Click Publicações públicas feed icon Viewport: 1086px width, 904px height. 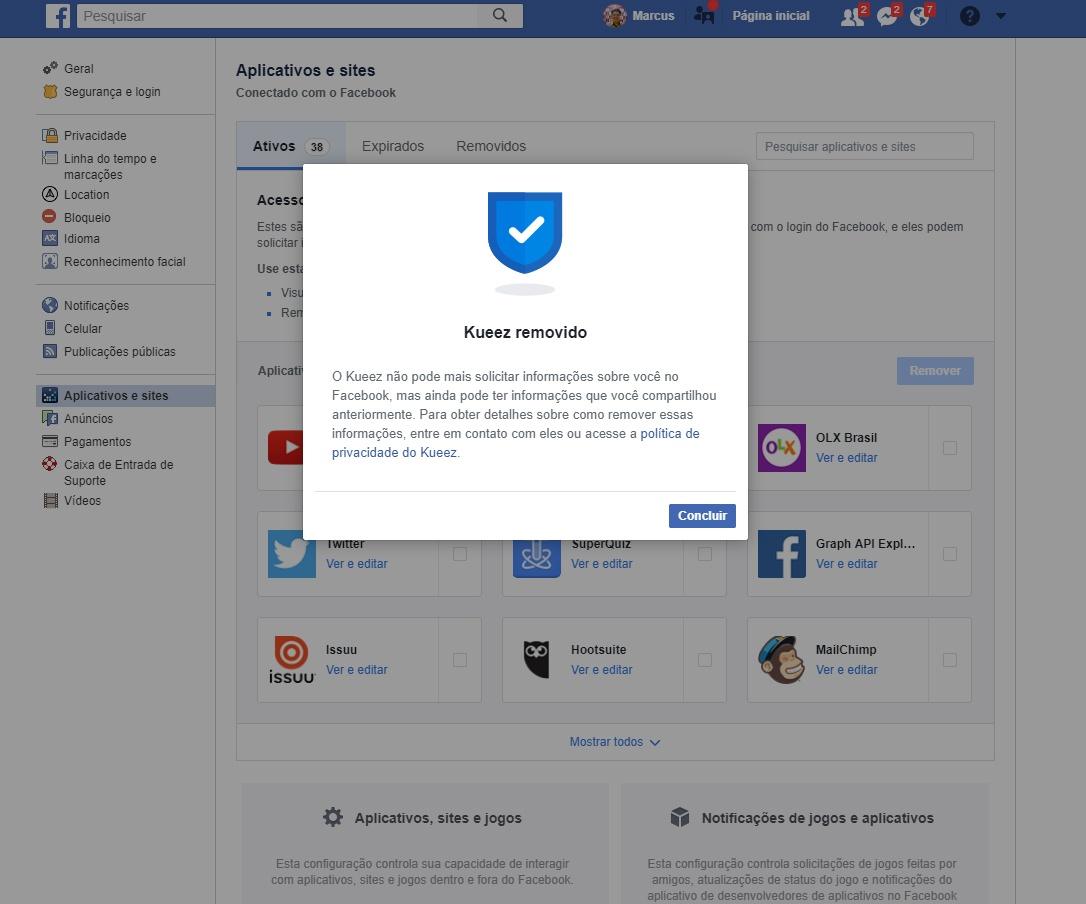(50, 351)
